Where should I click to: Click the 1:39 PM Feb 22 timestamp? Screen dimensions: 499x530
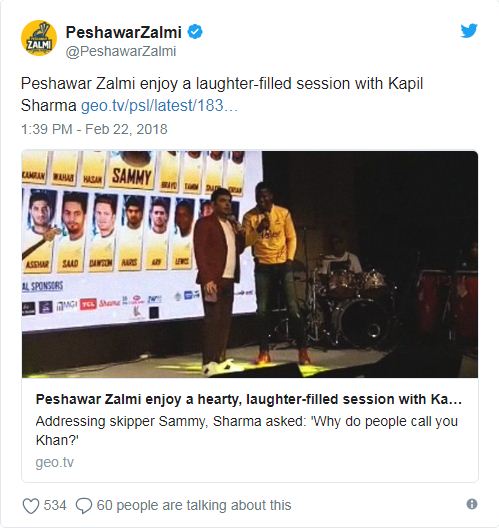[x=94, y=129]
